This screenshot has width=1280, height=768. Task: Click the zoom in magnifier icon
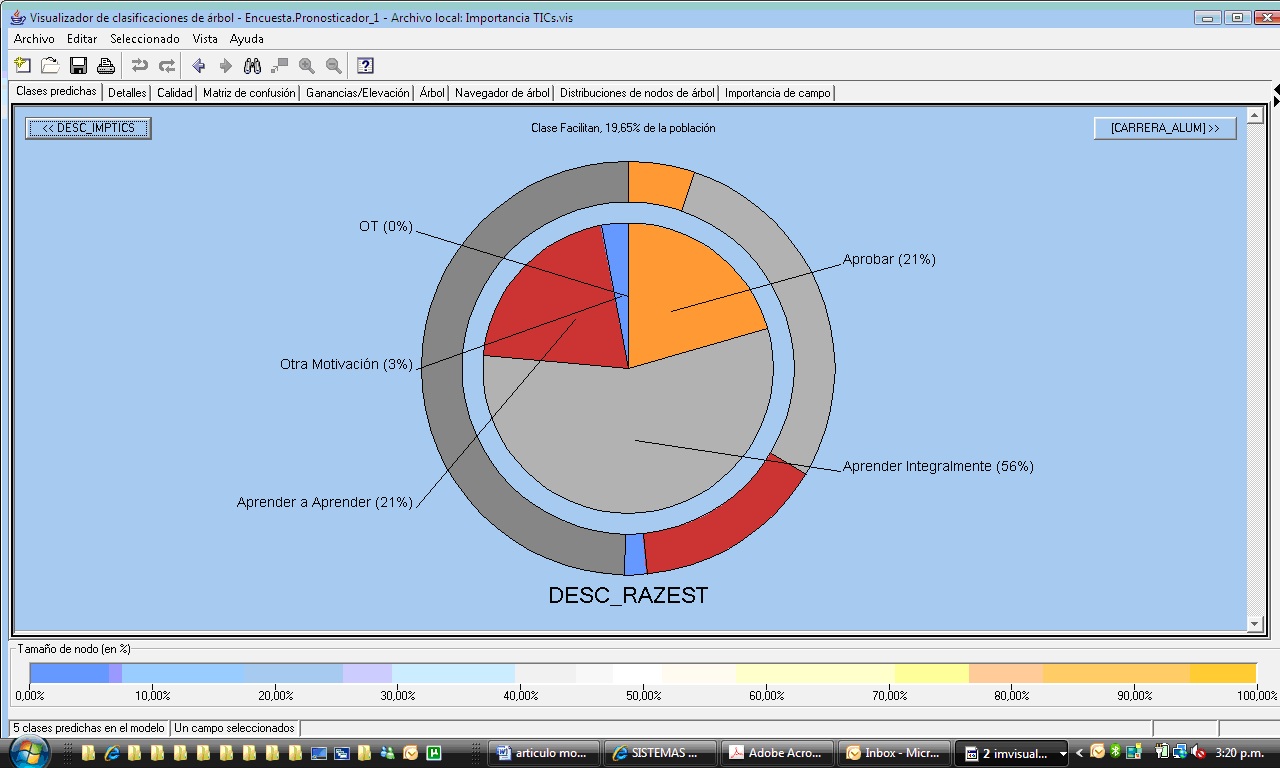[x=306, y=66]
